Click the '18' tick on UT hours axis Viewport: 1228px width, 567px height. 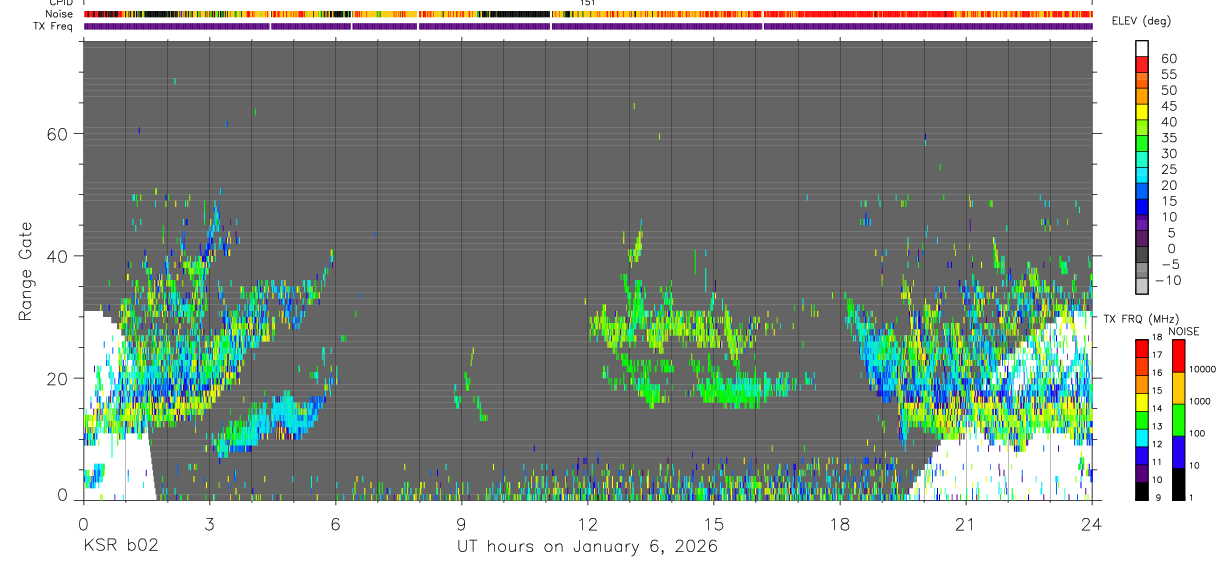point(840,523)
